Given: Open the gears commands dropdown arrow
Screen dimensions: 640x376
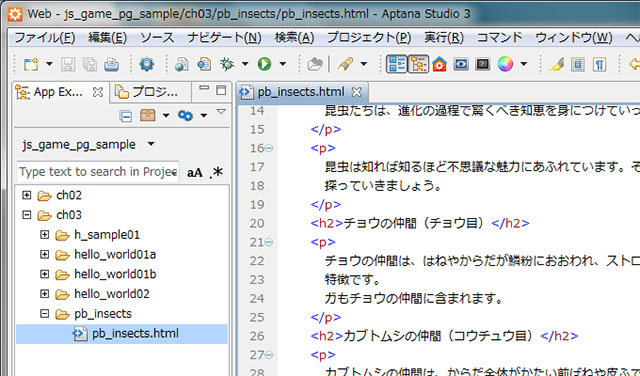Looking at the screenshot, I should point(203,116).
